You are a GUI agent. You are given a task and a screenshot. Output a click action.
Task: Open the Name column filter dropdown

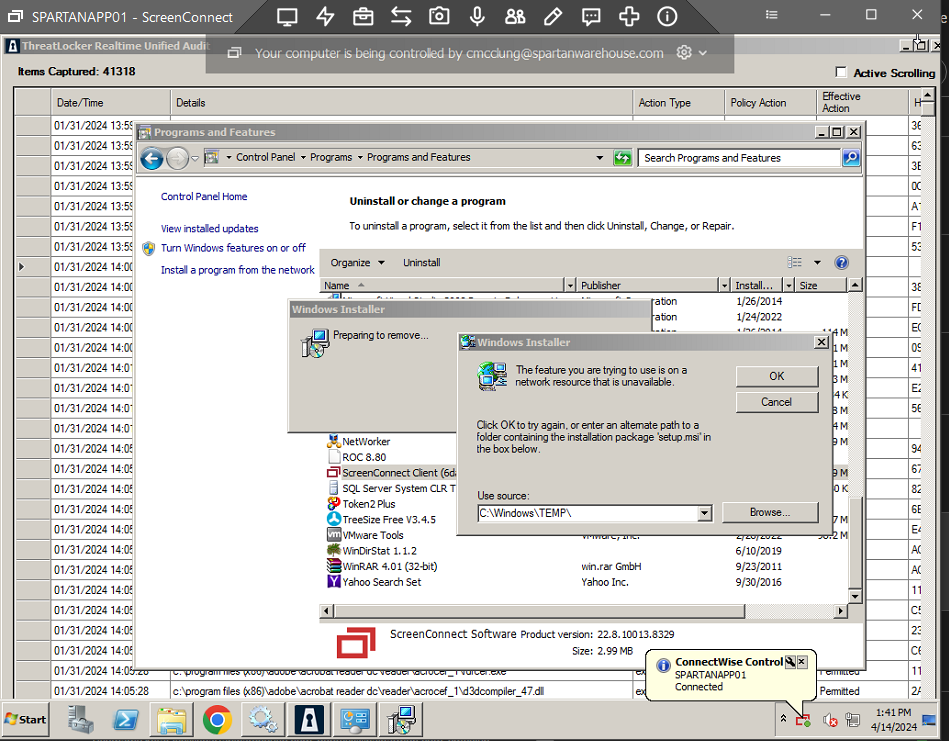tap(570, 285)
